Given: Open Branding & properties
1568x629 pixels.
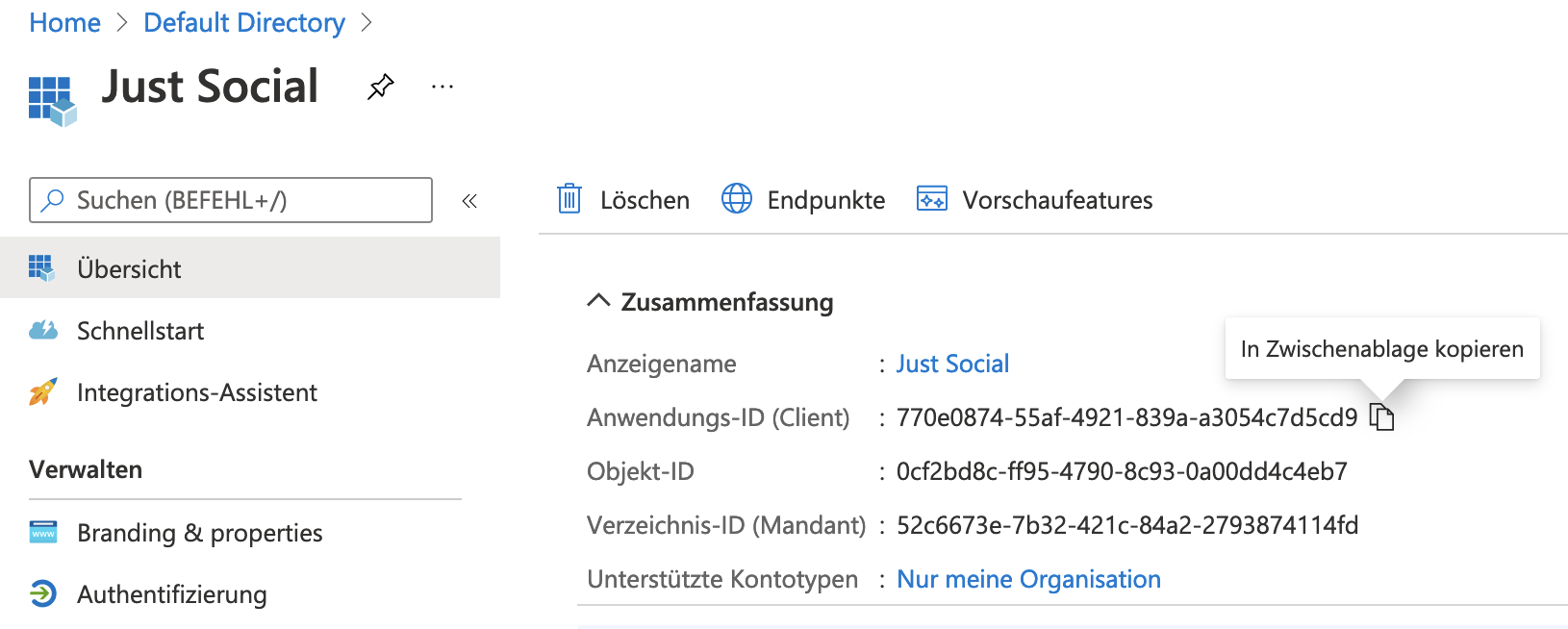Looking at the screenshot, I should 250,533.
